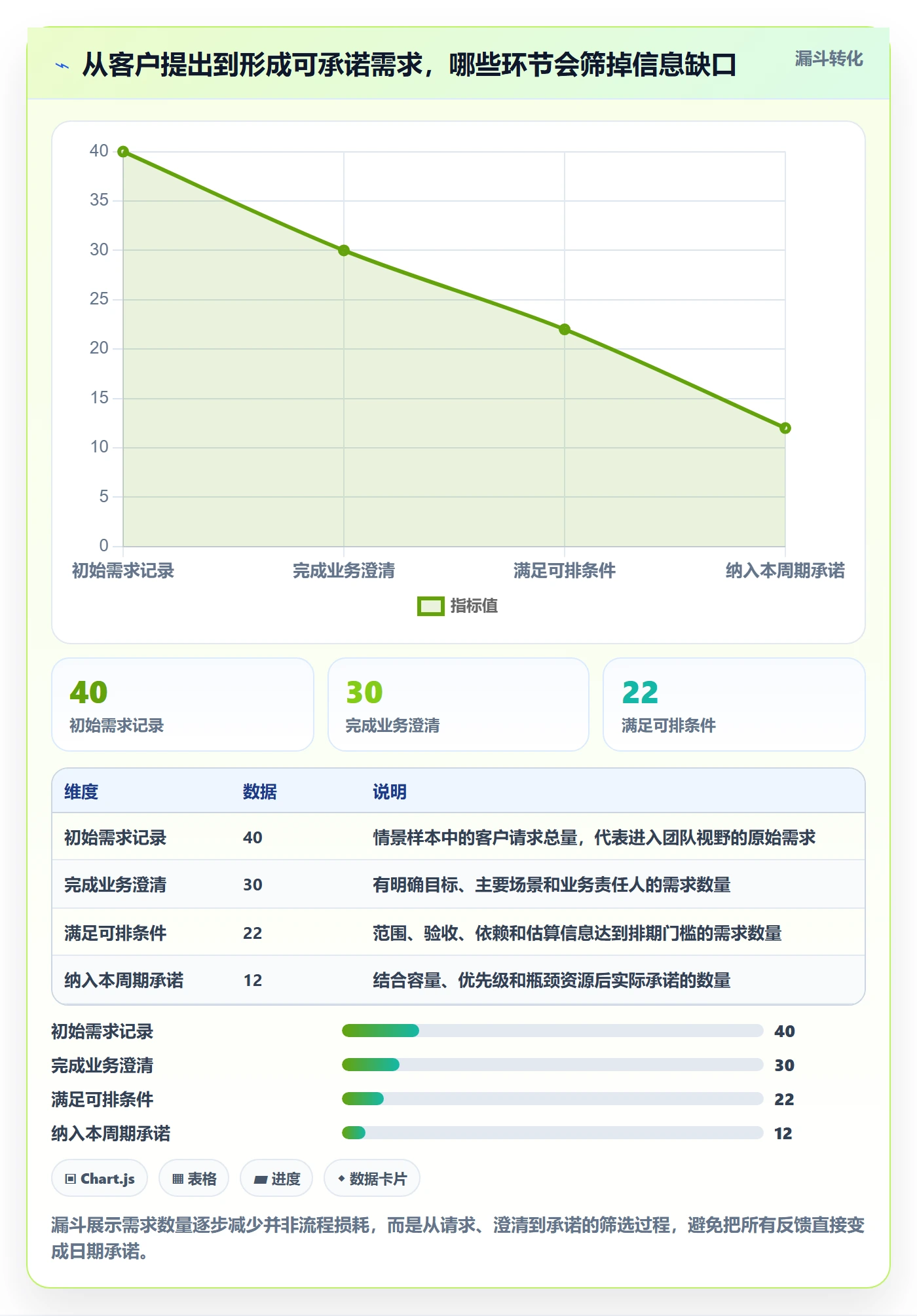Click the 完成业务澄清 progress bar
The height and width of the screenshot is (1316, 917).
553,1065
